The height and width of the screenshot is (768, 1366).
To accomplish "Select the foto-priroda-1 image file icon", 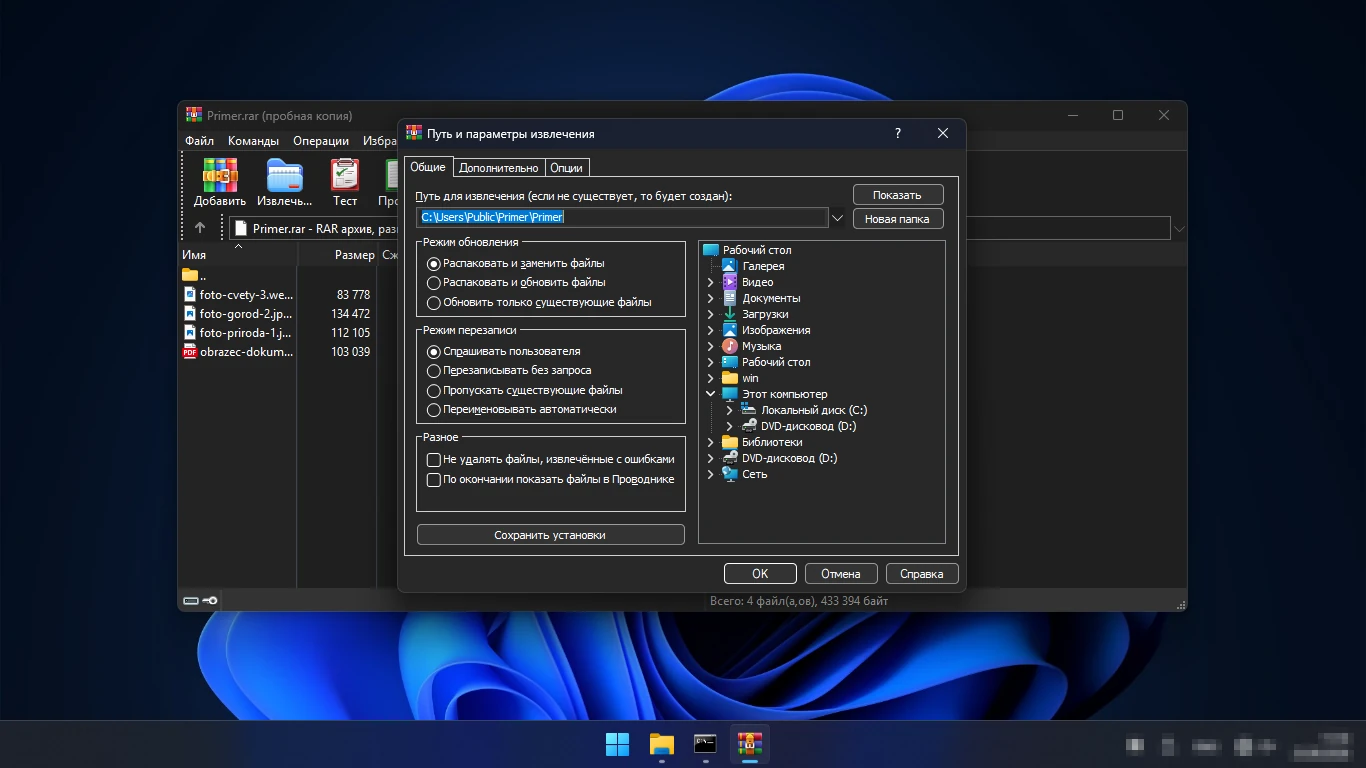I will (x=190, y=332).
